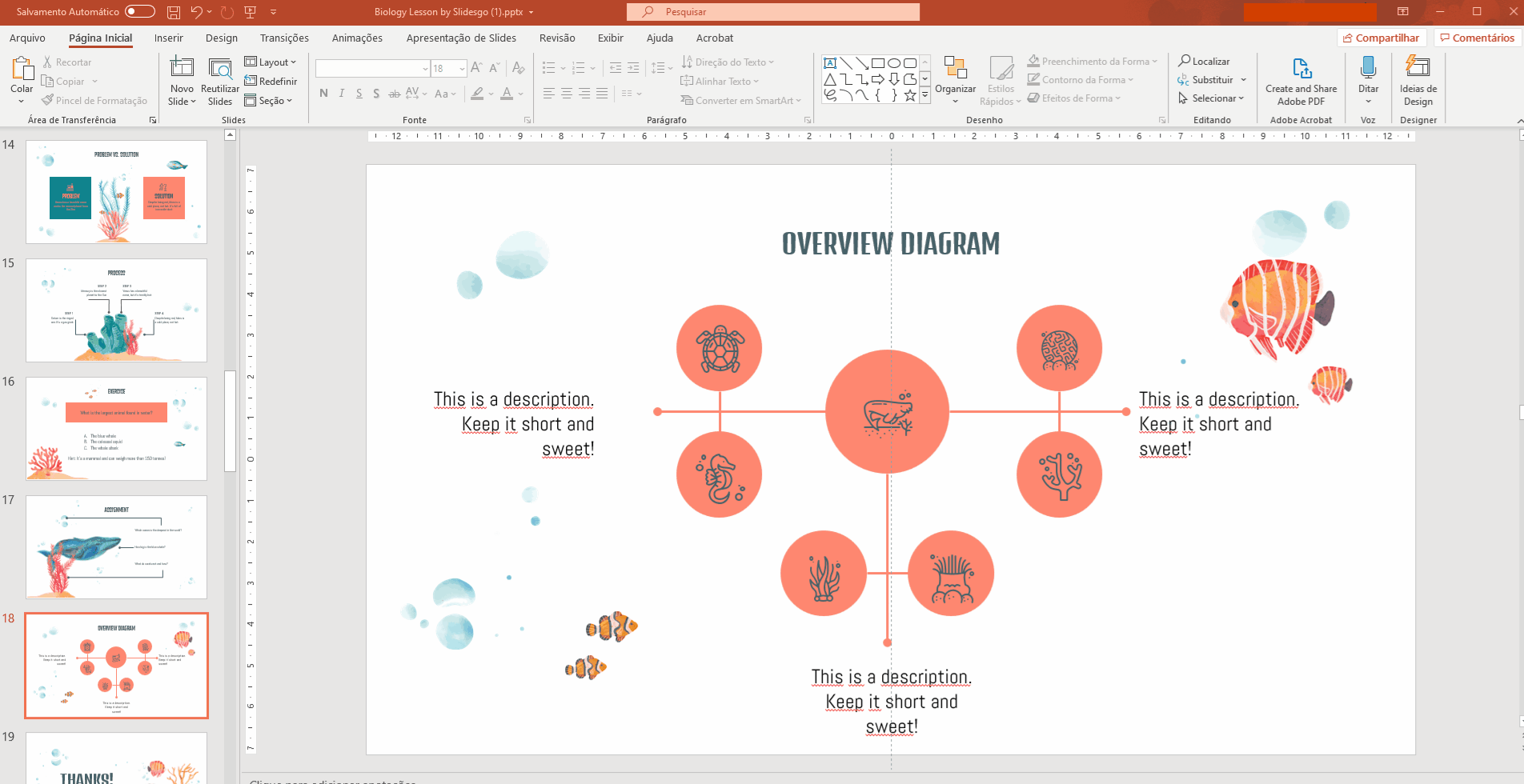Open the font size dropdown
Image resolution: width=1524 pixels, height=784 pixels.
(461, 68)
